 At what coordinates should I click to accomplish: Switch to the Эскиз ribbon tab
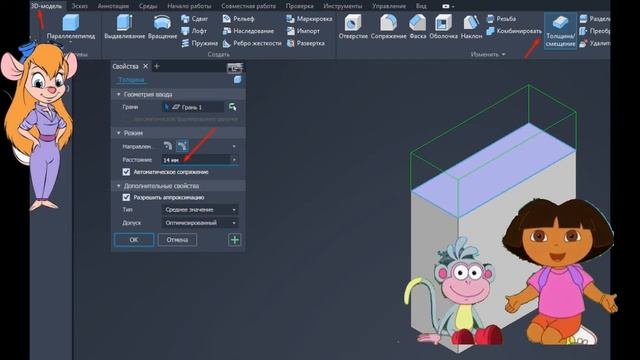80,6
